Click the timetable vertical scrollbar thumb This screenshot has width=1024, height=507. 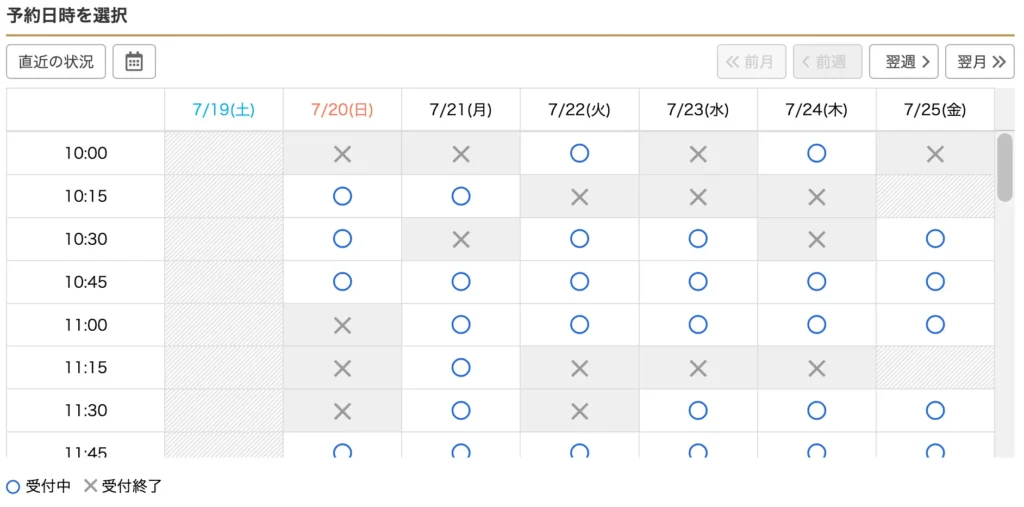click(x=1005, y=167)
